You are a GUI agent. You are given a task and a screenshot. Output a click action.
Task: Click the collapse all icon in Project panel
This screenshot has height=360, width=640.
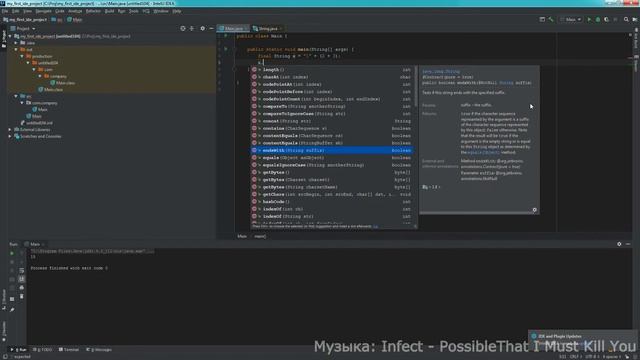point(192,29)
